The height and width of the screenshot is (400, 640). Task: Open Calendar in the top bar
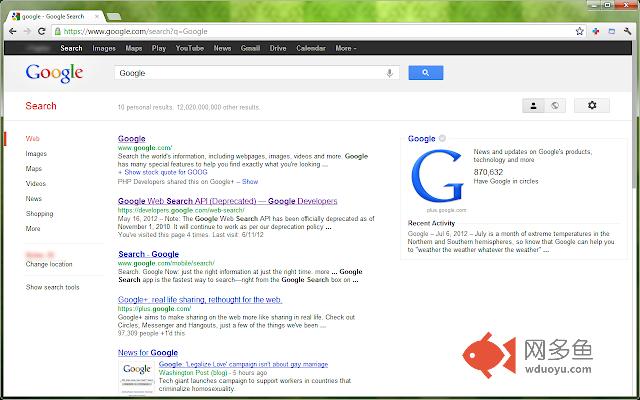311,48
